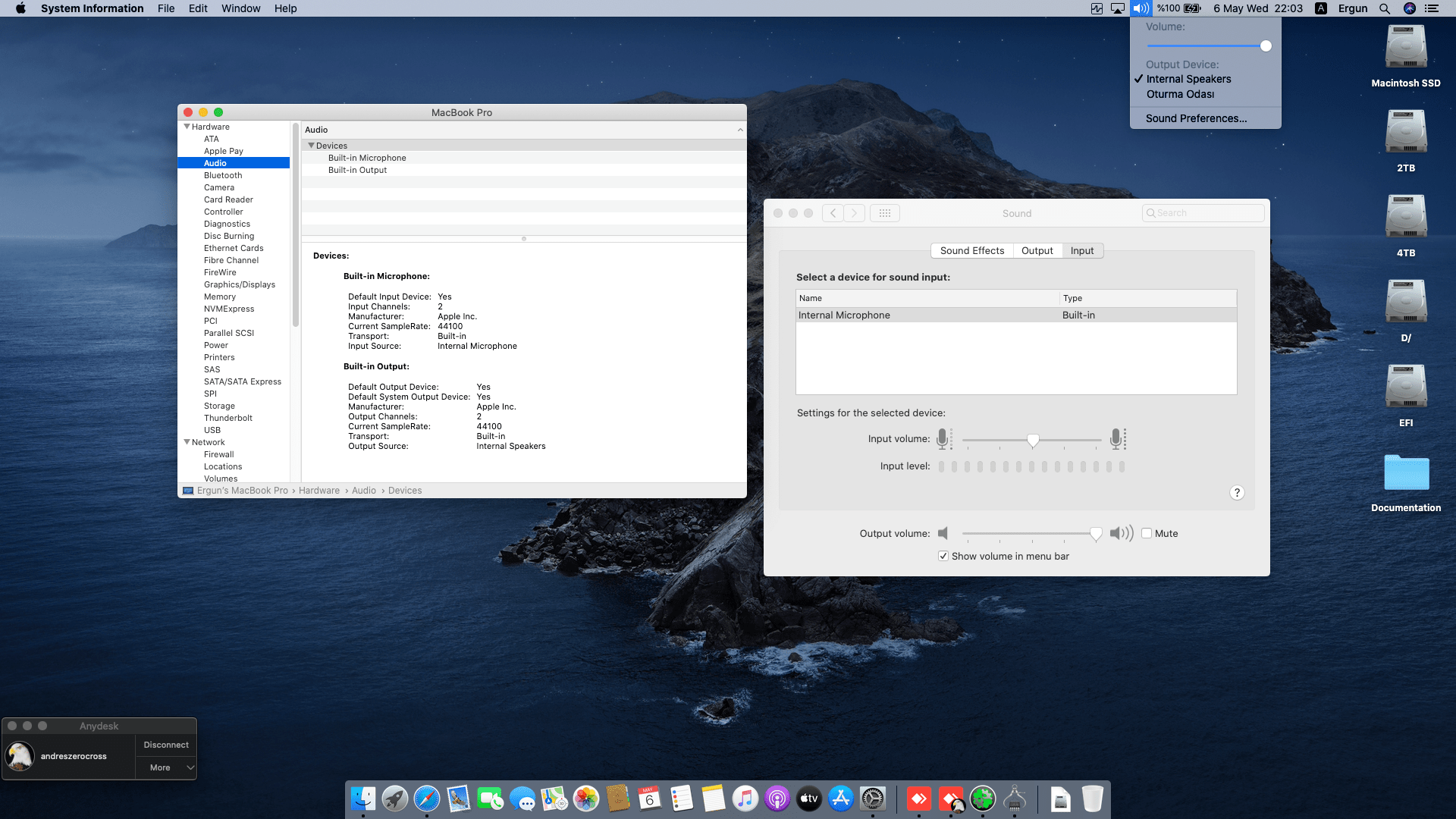
Task: Enable the Mute checkbox for output volume
Action: click(x=1147, y=533)
